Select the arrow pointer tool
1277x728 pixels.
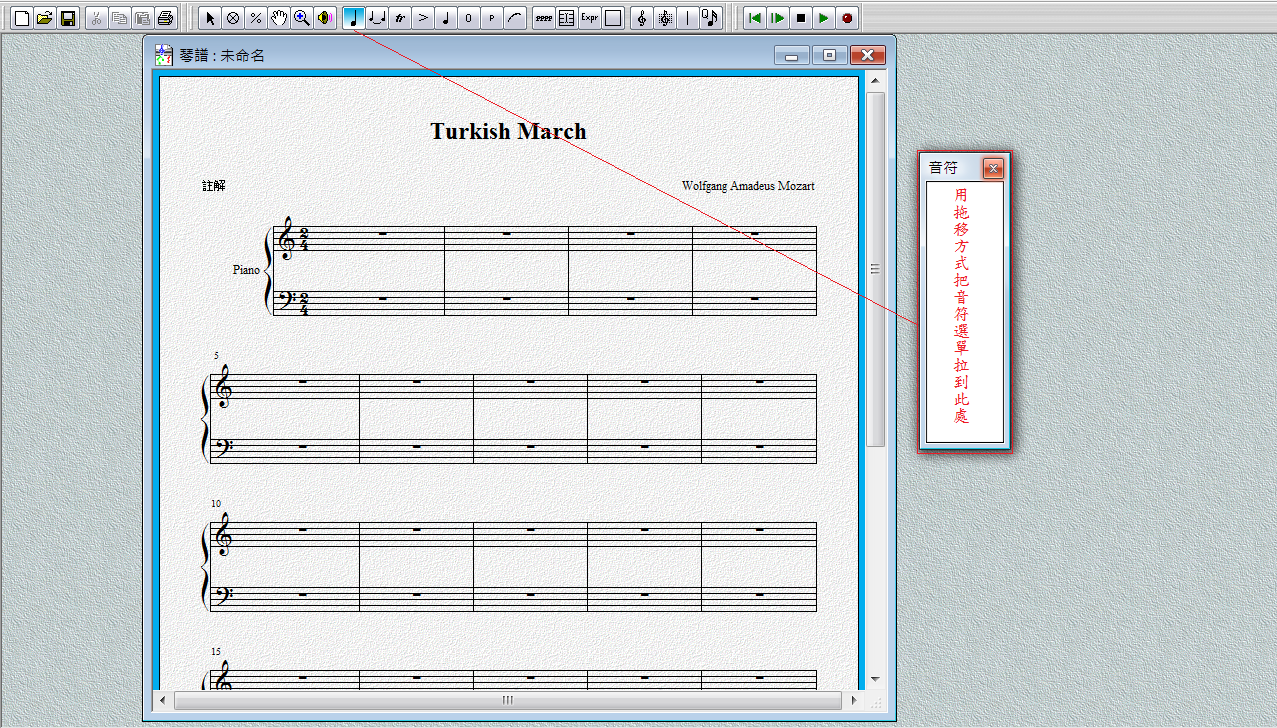click(210, 18)
